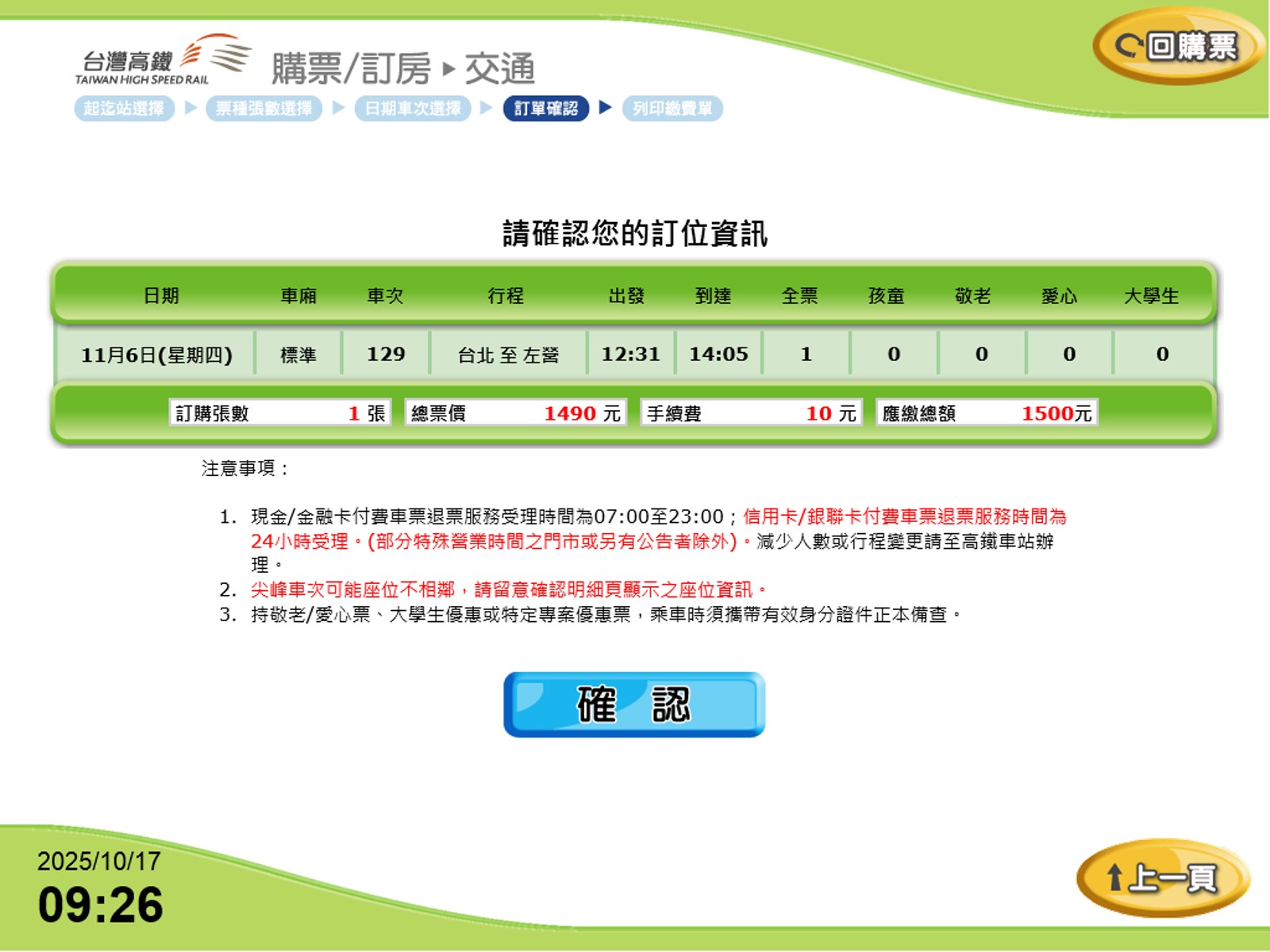Click the departure time 12:31 cell
Image resolution: width=1270 pixels, height=952 pixels.
coord(630,354)
